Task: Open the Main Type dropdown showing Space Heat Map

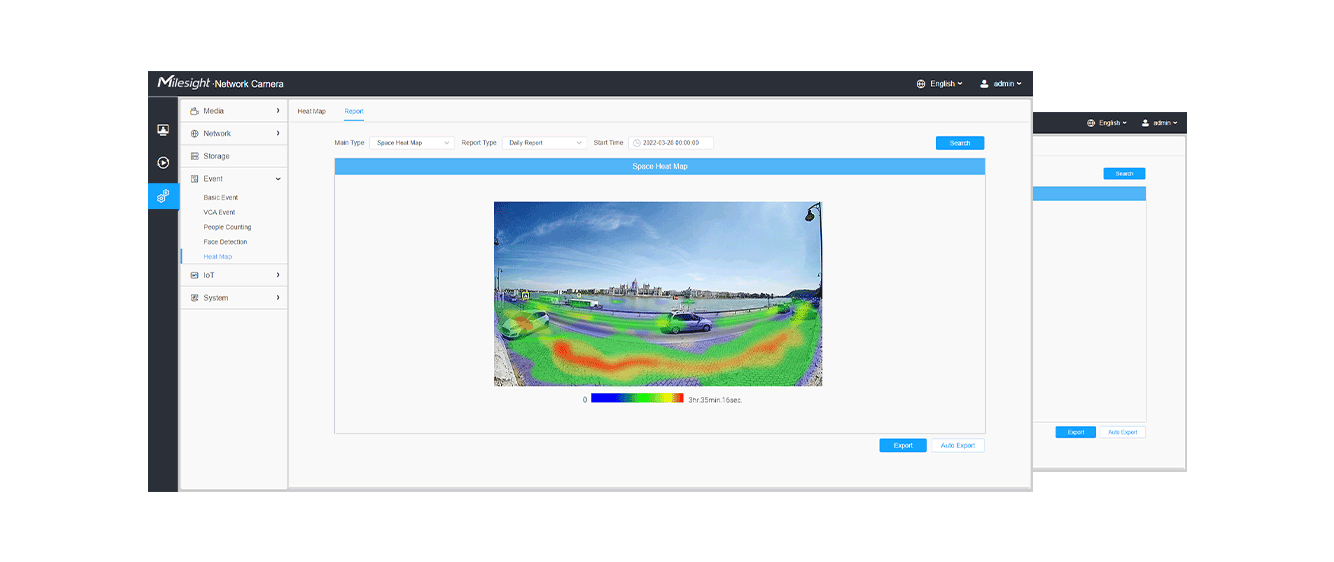Action: click(411, 143)
